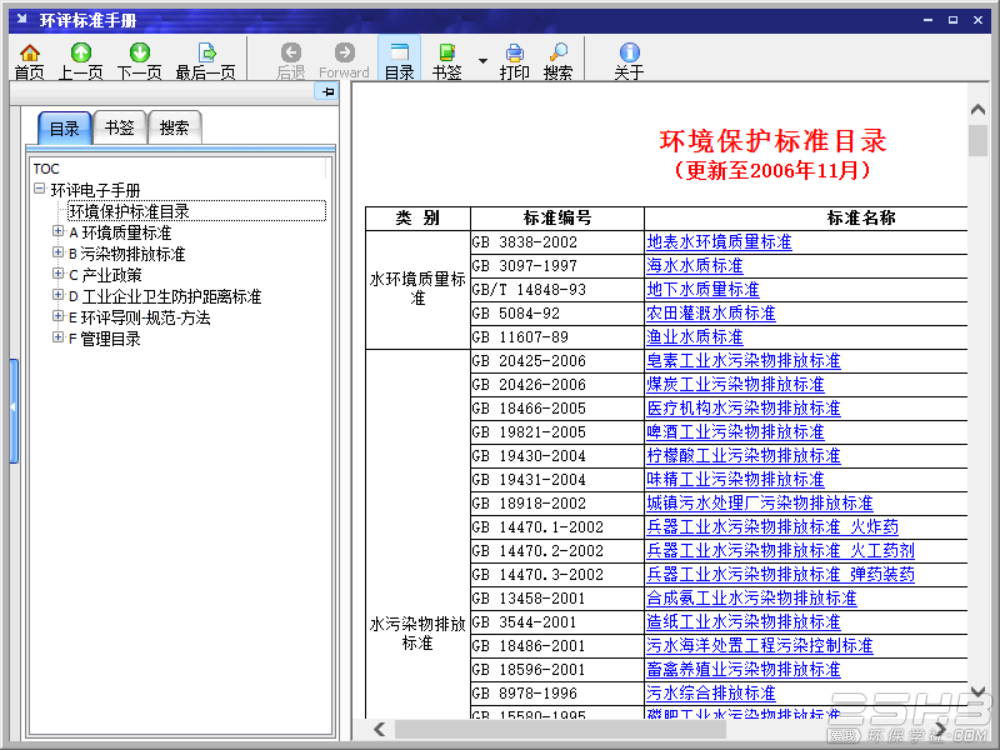Click the 水环境质量标准 category cell
The width and height of the screenshot is (1000, 750).
(x=418, y=290)
